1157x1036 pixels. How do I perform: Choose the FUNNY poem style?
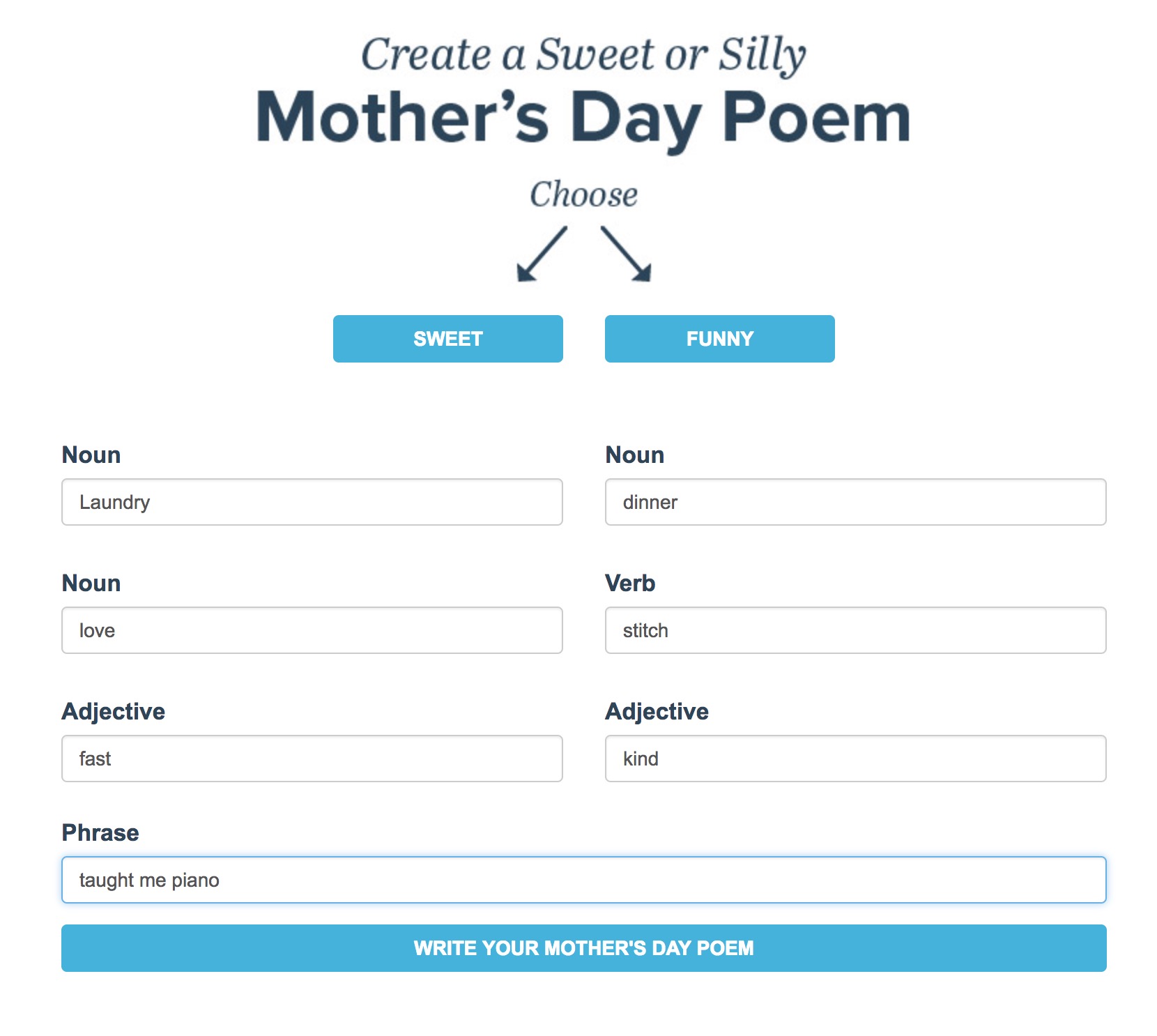(x=719, y=339)
